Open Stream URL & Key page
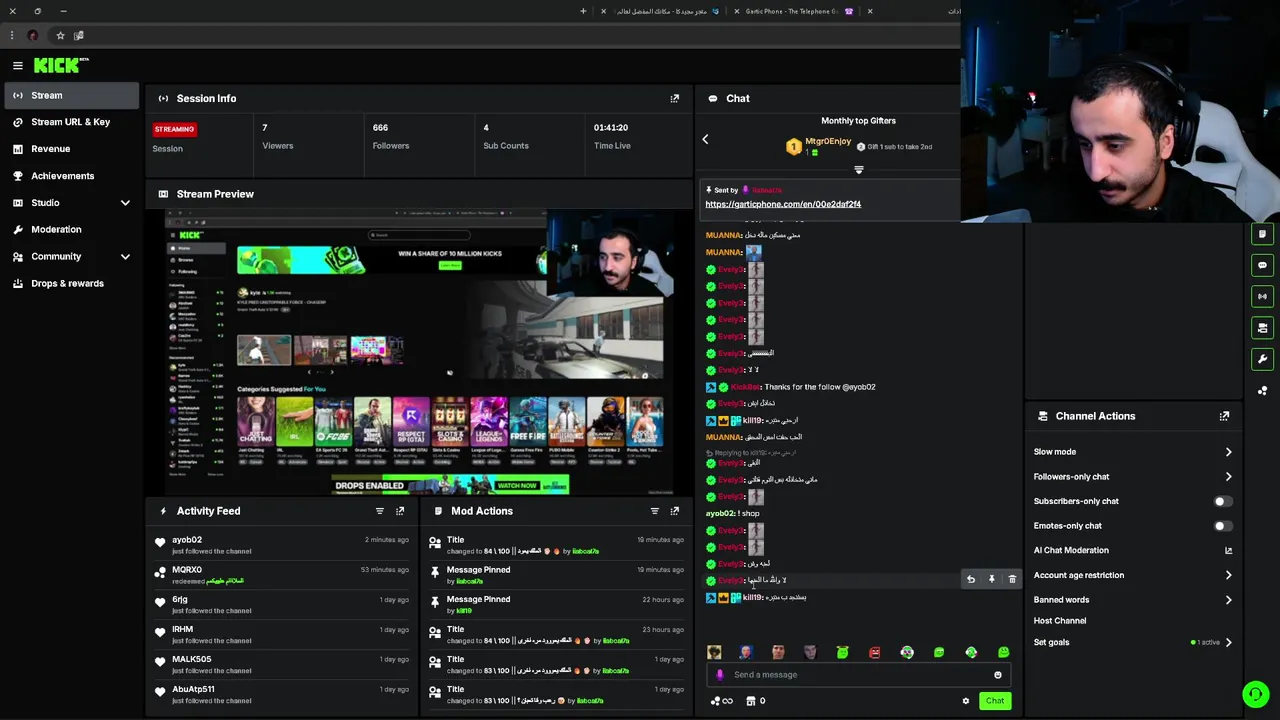Image resolution: width=1280 pixels, height=720 pixels. 72,122
